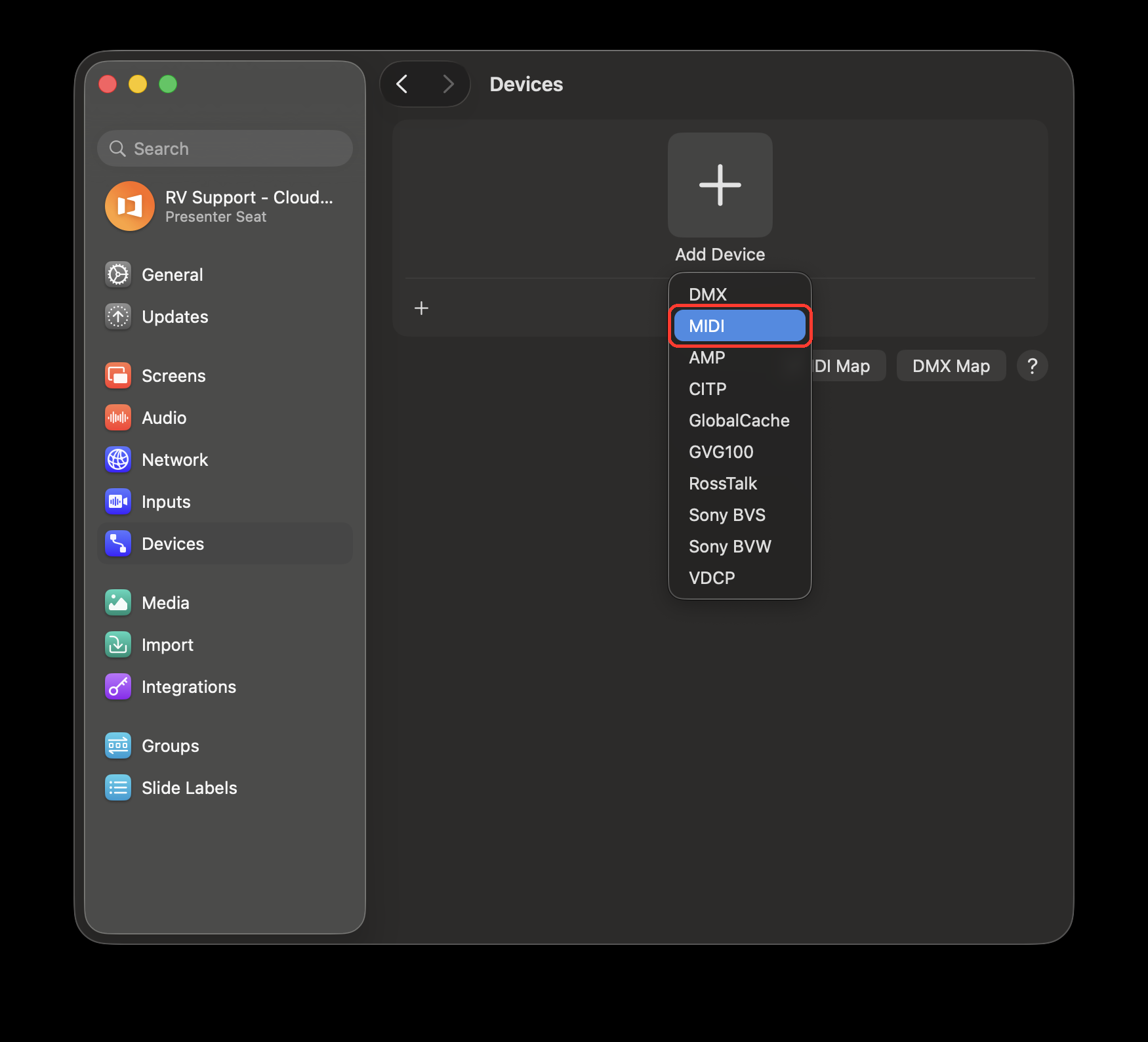The image size is (1148, 1042).
Task: Pick AMP from the device list
Action: tap(740, 357)
